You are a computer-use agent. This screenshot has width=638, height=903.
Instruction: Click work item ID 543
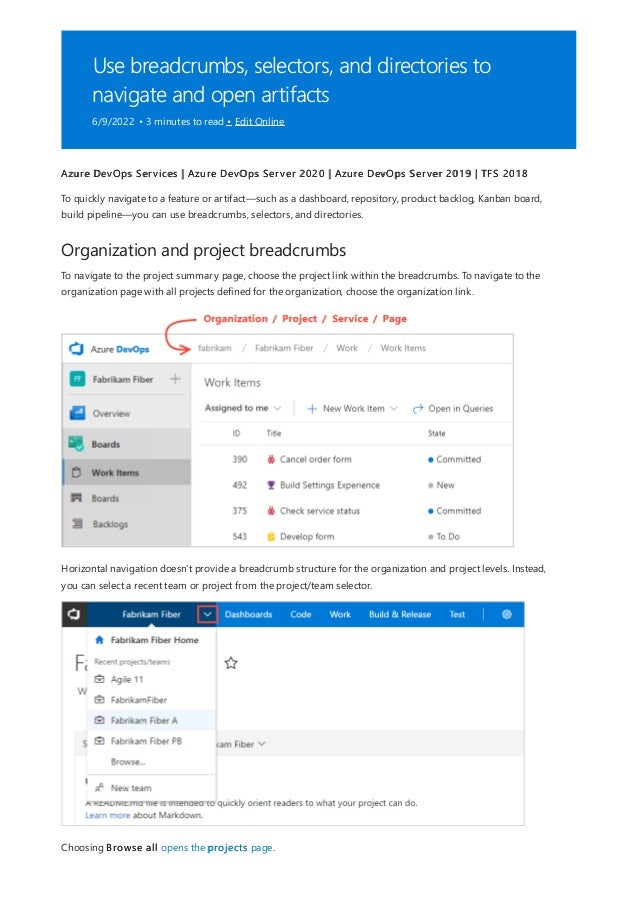coord(240,536)
